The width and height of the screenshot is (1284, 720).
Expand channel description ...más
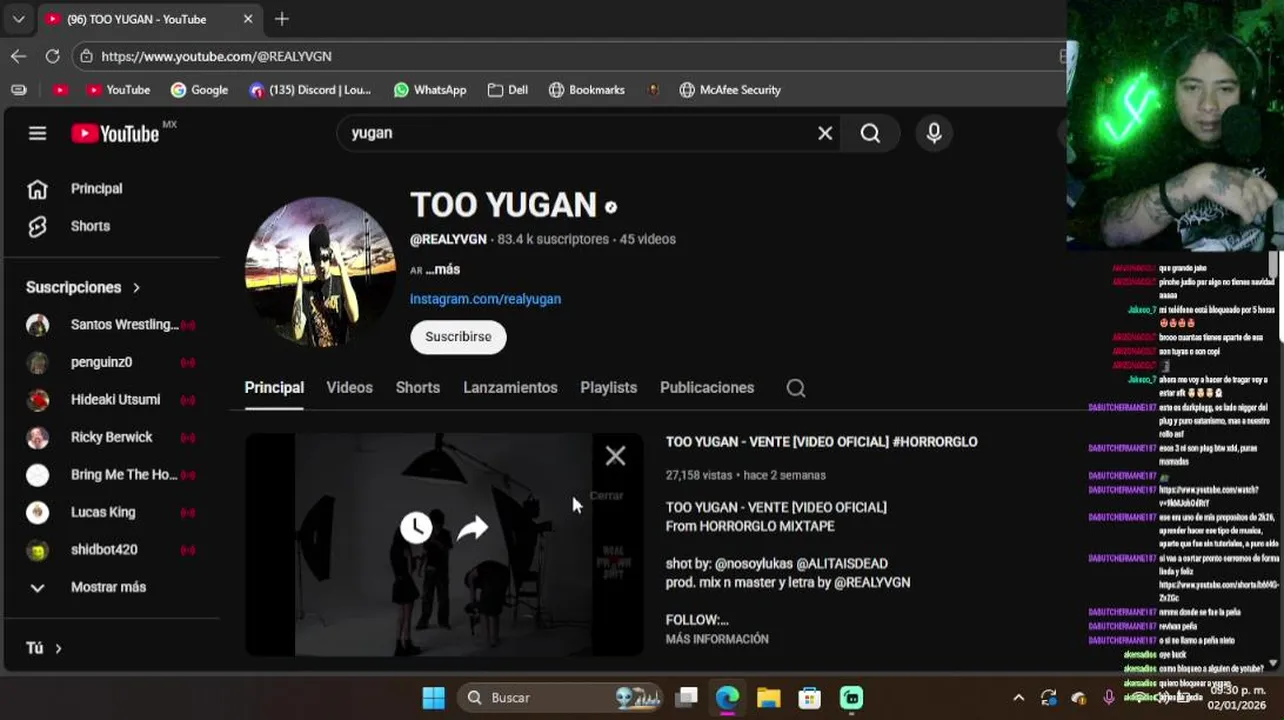(x=442, y=270)
